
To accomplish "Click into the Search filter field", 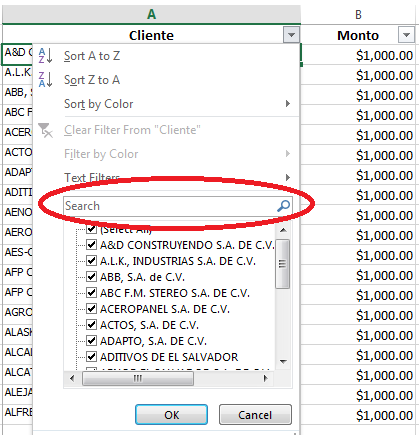I will [x=178, y=206].
